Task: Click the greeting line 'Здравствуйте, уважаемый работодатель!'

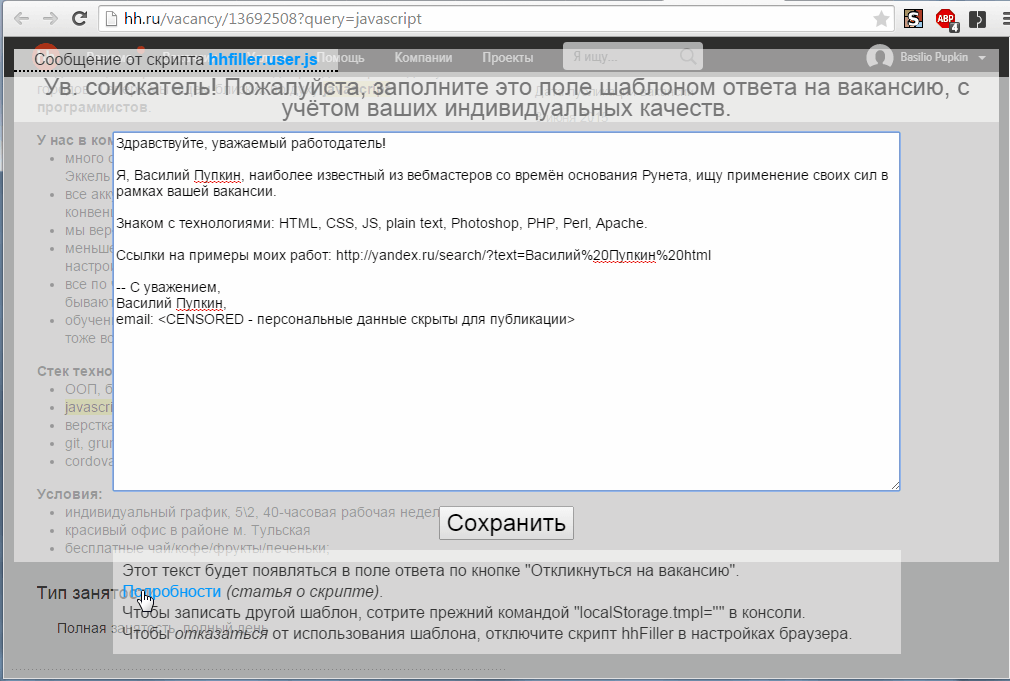Action: (251, 143)
